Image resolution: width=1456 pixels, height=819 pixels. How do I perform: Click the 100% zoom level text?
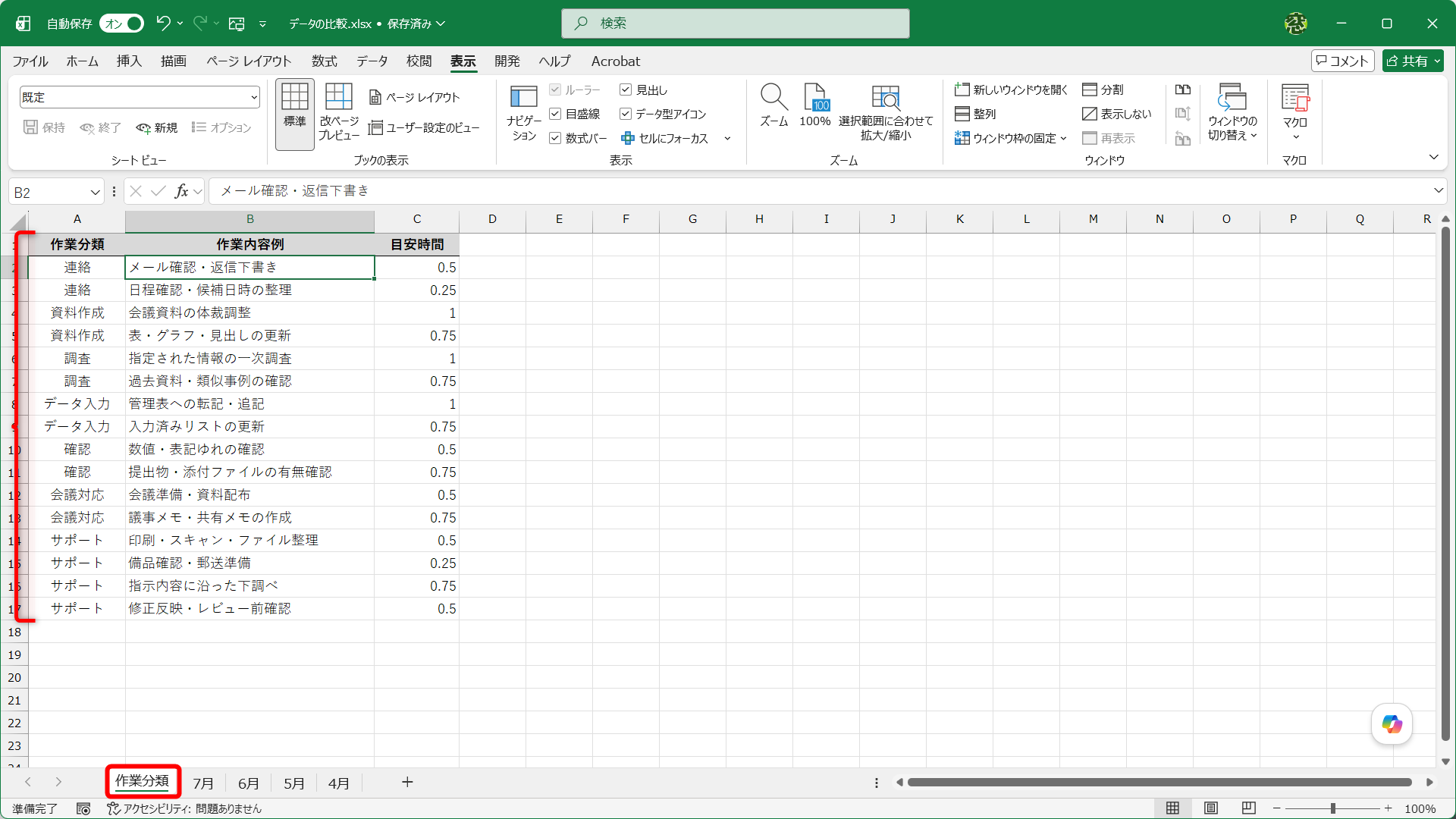point(1420,809)
